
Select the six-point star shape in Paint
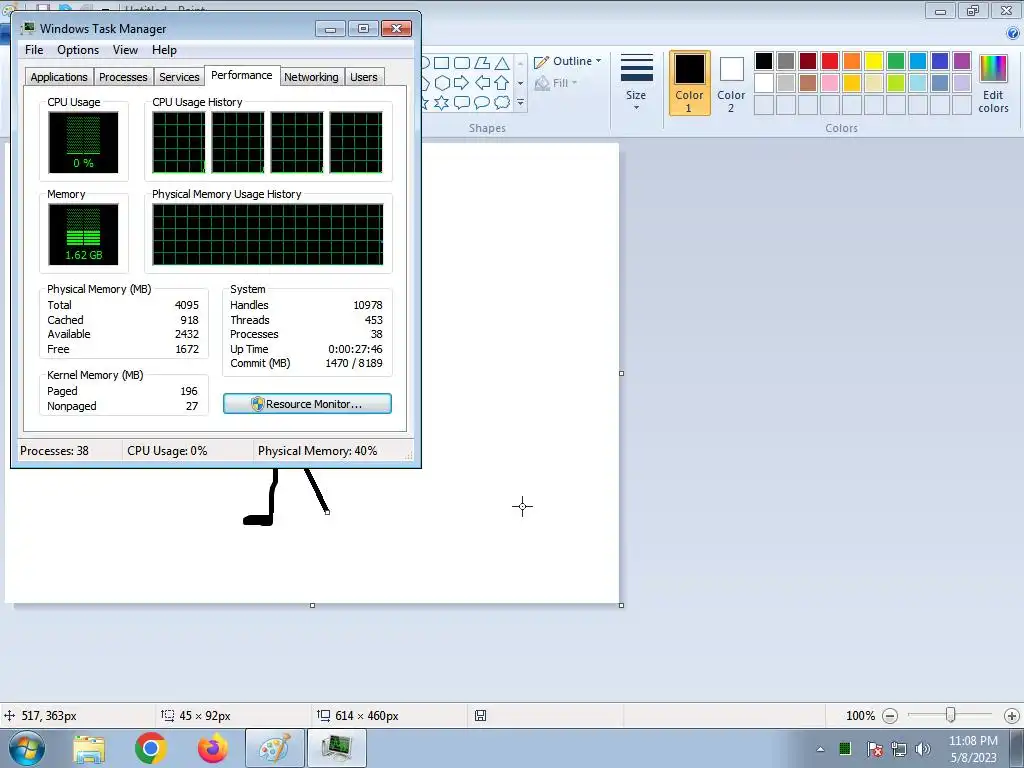(442, 103)
